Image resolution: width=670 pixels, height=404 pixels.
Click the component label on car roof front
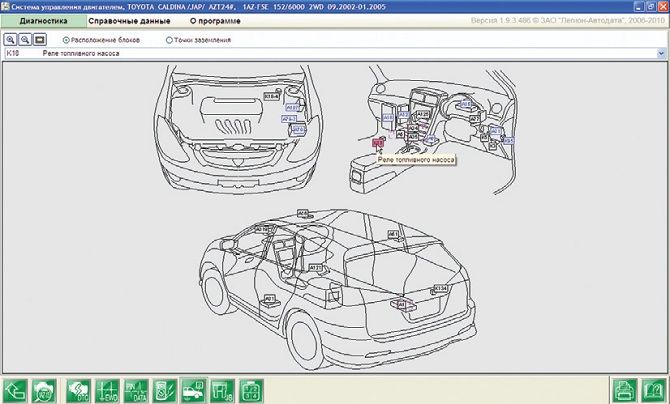tap(303, 212)
